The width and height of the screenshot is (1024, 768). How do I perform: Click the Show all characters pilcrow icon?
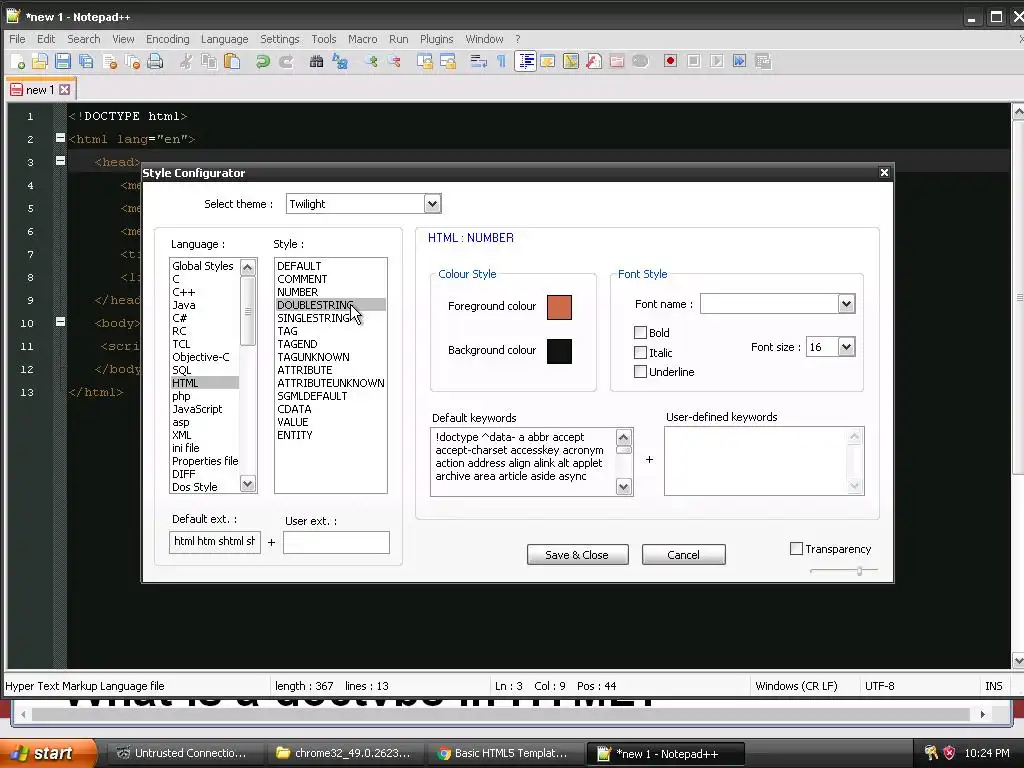point(502,61)
